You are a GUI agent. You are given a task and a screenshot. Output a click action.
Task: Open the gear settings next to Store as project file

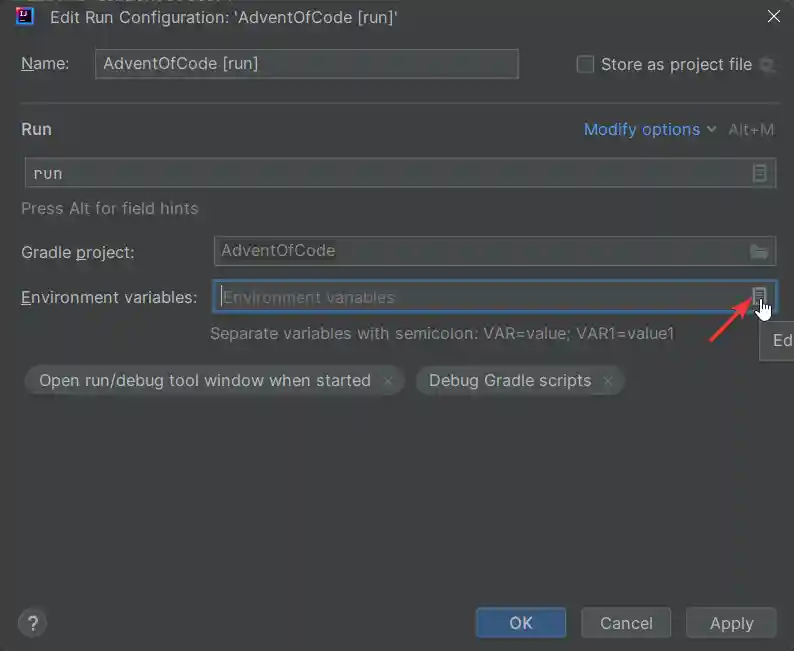[767, 65]
